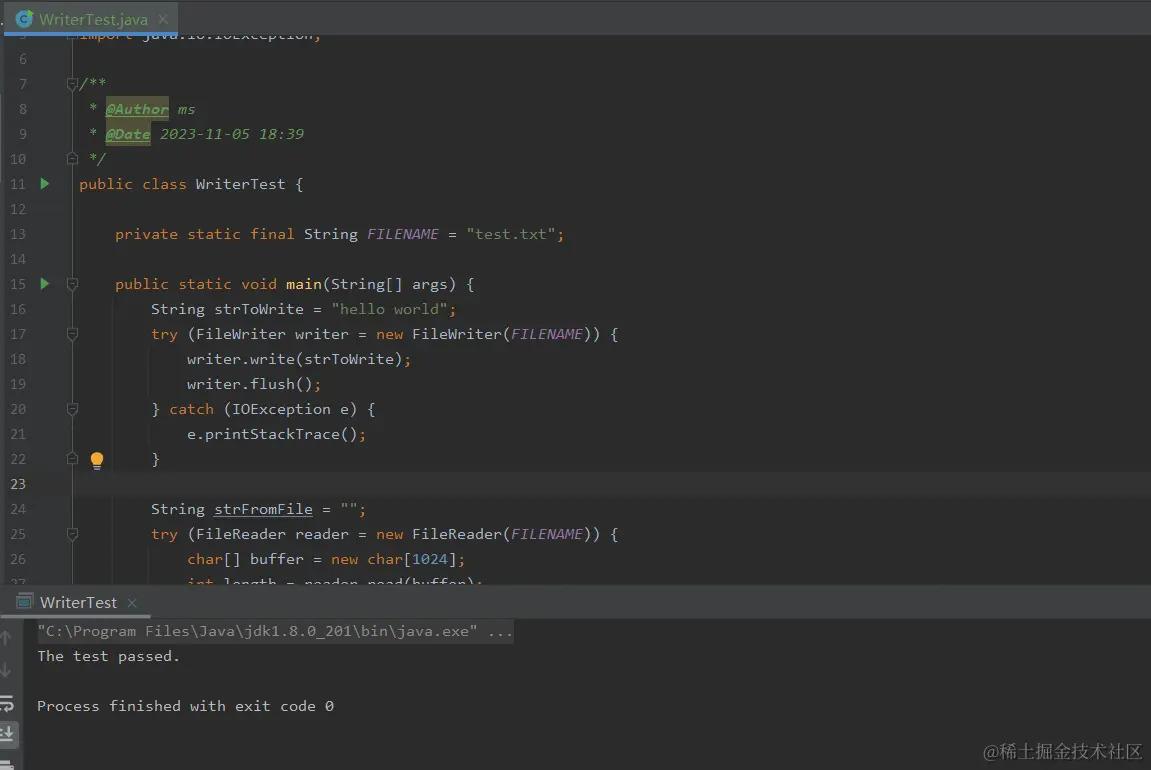
Task: Click the main method name
Action: click(x=304, y=284)
